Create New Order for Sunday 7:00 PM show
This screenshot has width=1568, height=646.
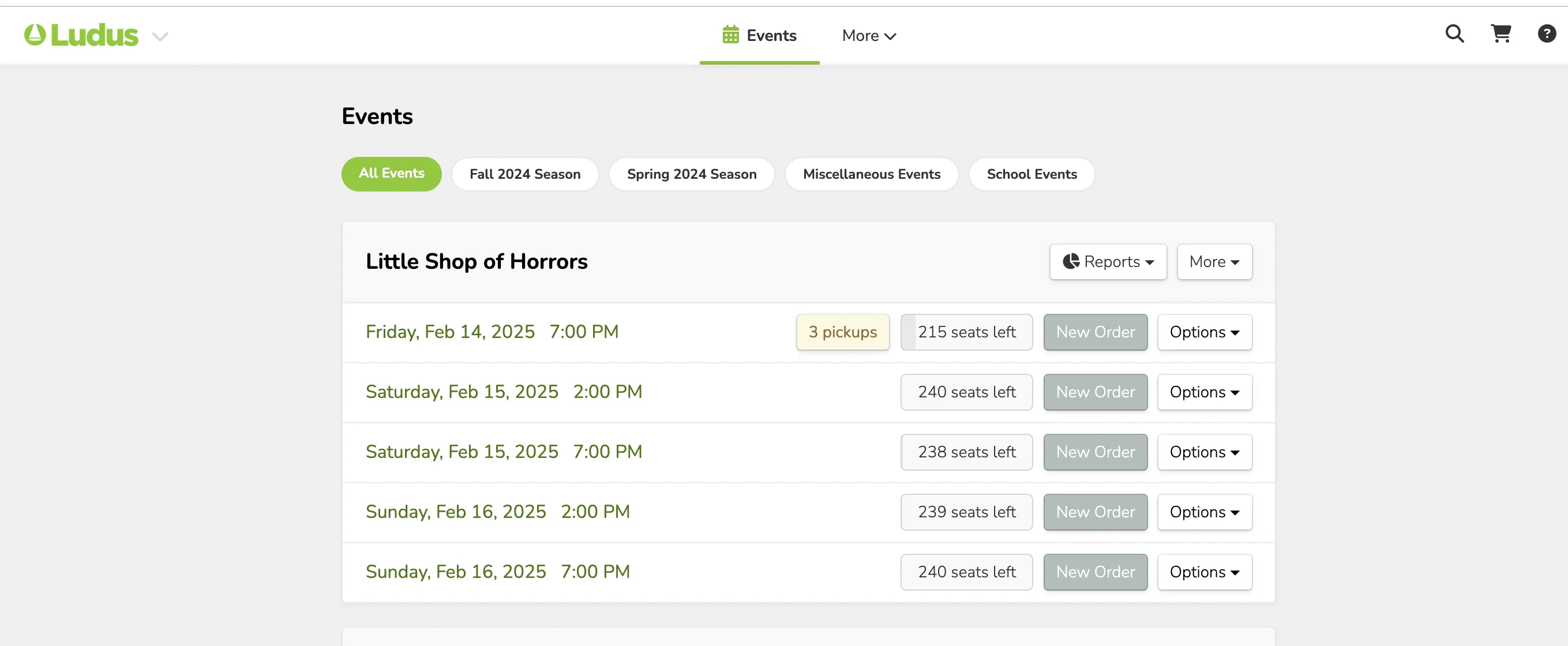1095,572
